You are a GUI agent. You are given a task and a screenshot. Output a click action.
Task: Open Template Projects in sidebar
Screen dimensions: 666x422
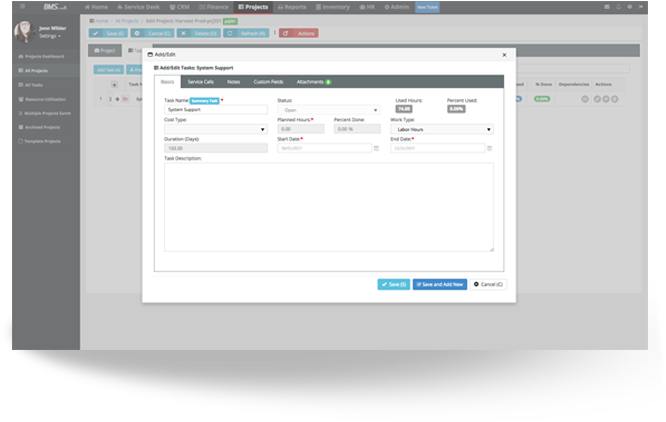point(39,141)
